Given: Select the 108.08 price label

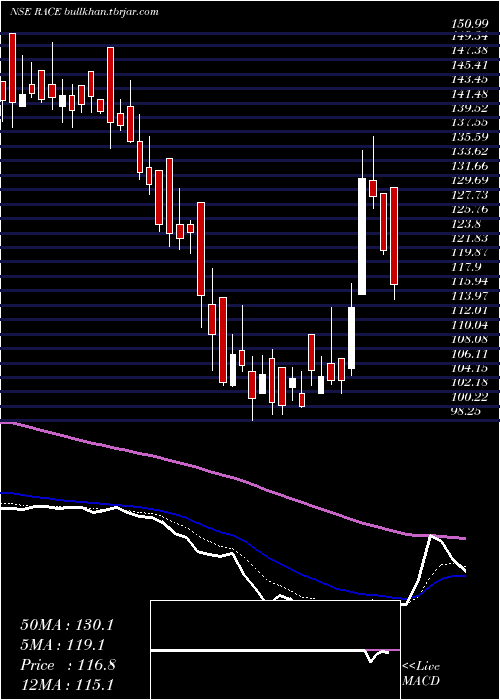Looking at the screenshot, I should [x=472, y=339].
